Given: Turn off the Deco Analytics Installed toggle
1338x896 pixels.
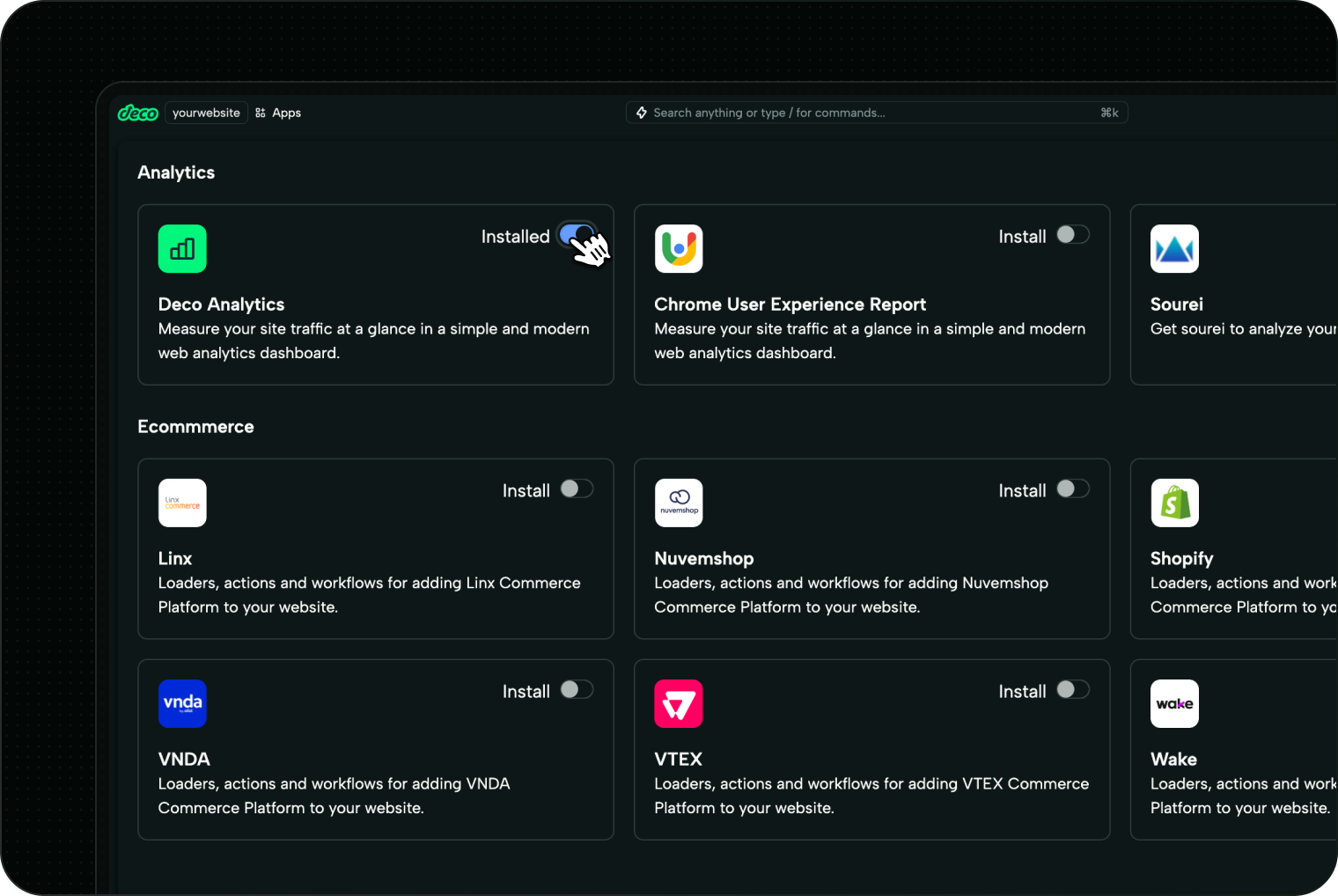Looking at the screenshot, I should tap(577, 235).
